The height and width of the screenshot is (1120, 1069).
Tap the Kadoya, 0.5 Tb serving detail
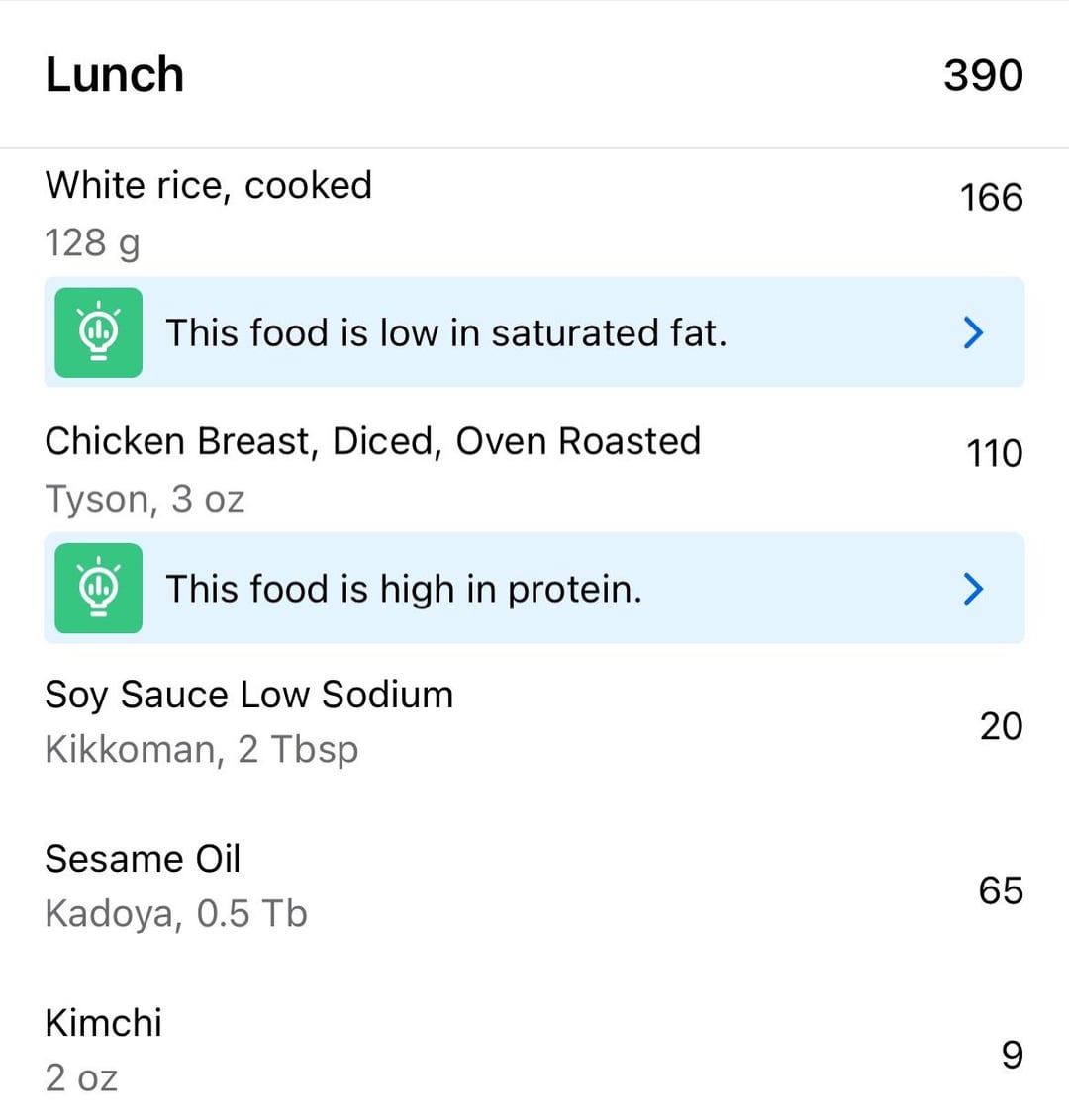[x=176, y=914]
